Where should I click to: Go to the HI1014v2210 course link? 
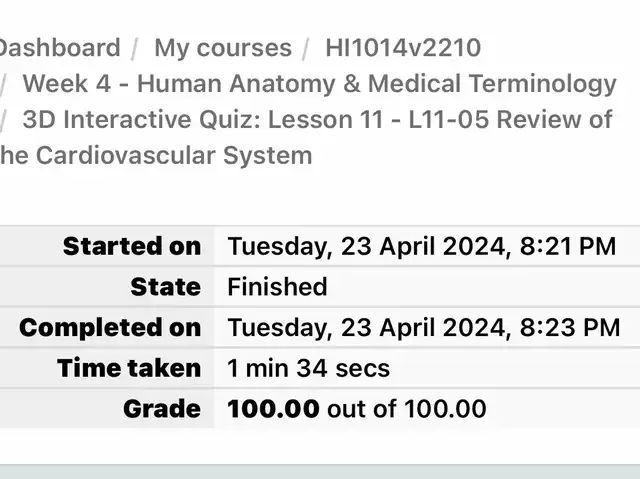[403, 48]
